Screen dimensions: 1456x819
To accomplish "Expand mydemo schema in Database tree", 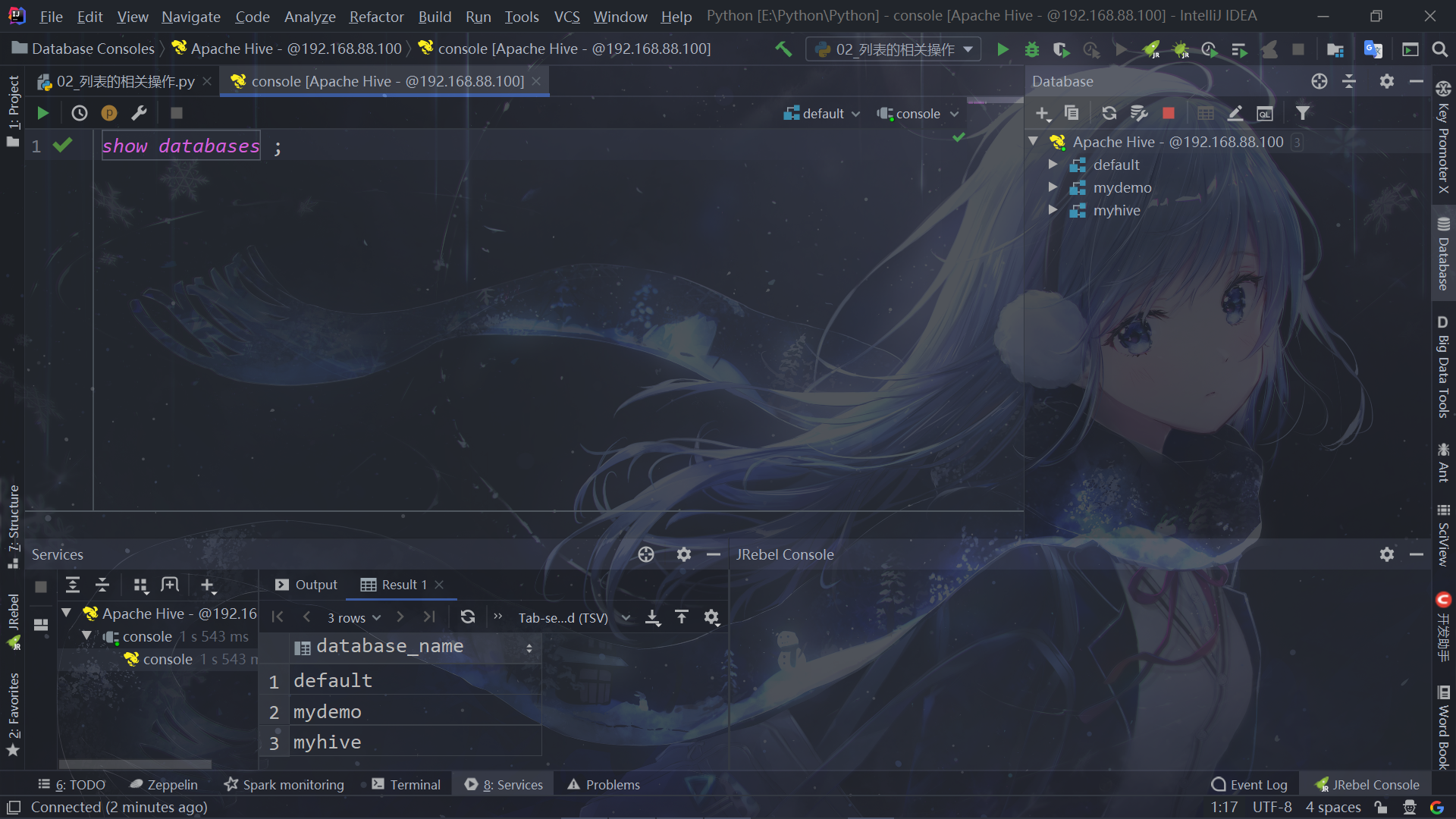I will coord(1053,187).
